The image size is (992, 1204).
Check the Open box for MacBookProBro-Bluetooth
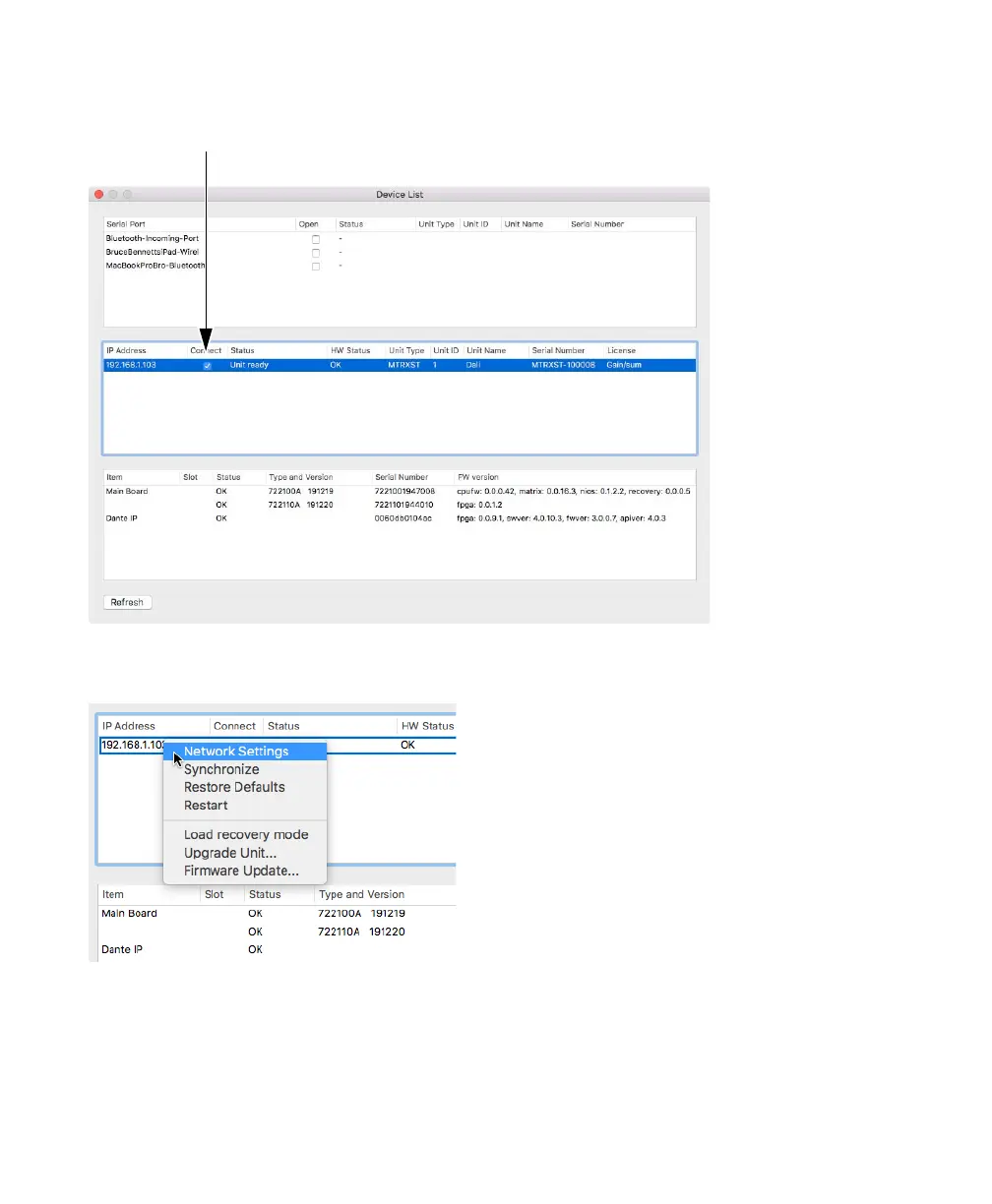tap(316, 266)
